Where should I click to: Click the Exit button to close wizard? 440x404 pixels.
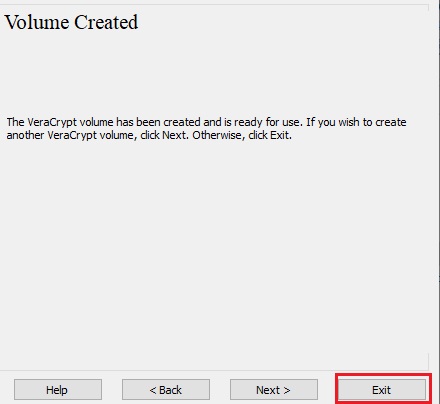pyautogui.click(x=382, y=389)
